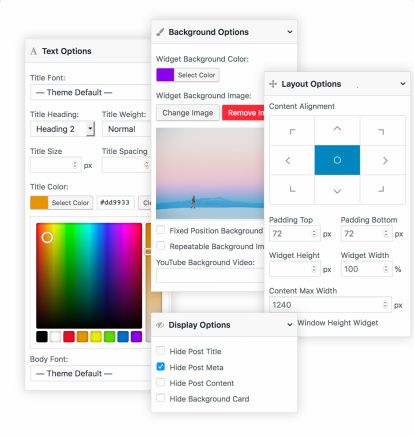
Task: Click the Content Max Width field
Action: pos(330,305)
